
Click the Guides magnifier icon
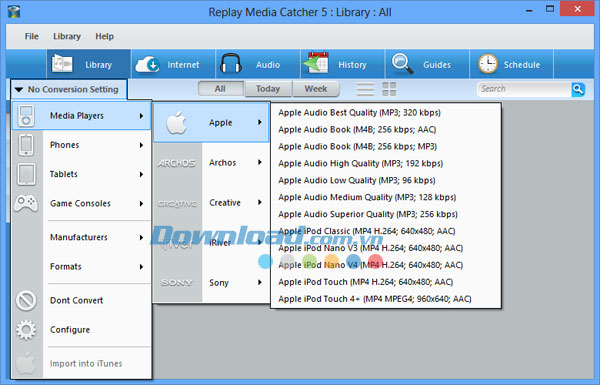[402, 63]
